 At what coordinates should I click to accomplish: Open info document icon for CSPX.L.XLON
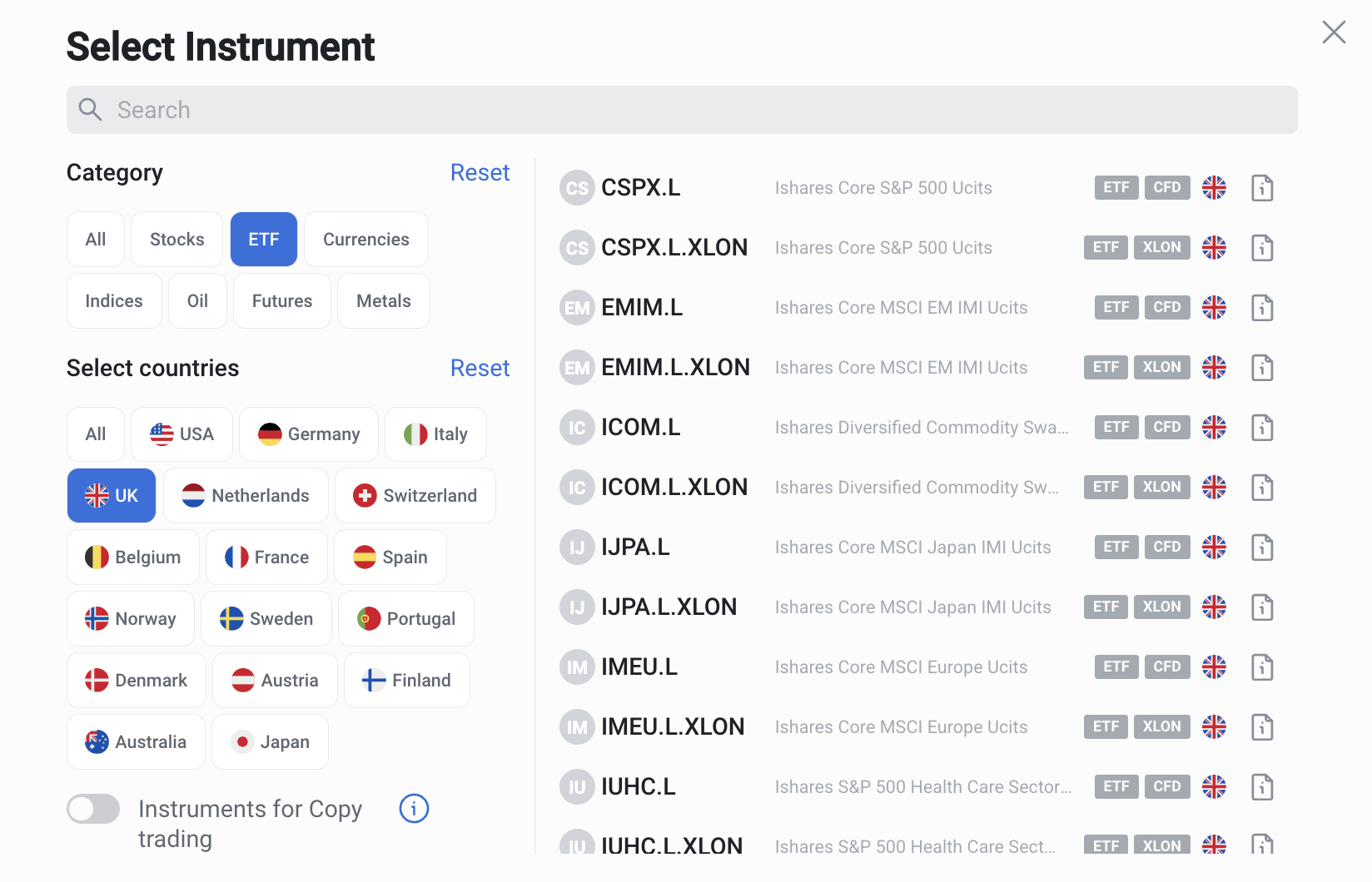click(x=1262, y=248)
